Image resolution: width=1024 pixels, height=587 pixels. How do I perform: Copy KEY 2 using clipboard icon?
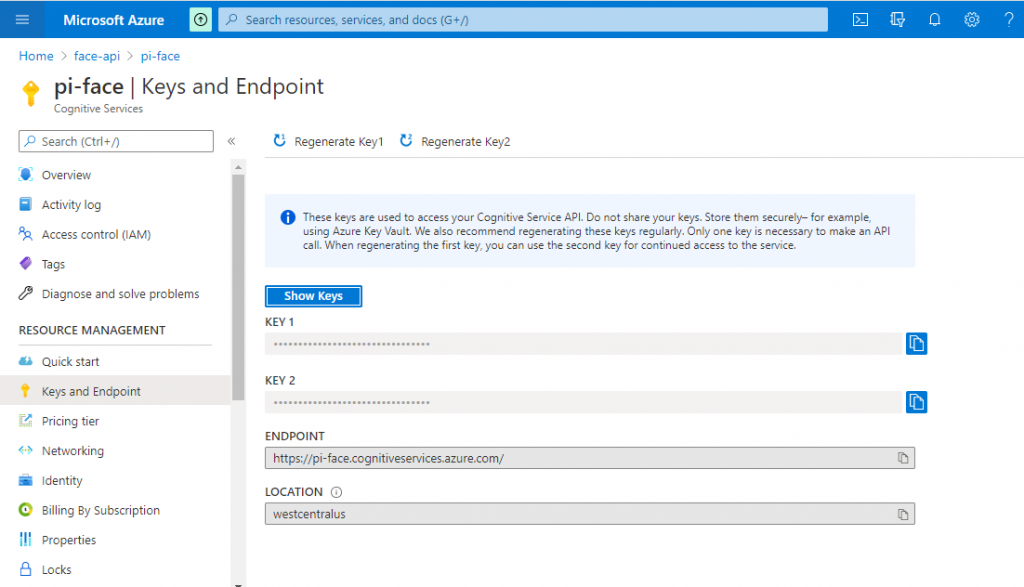(x=917, y=402)
